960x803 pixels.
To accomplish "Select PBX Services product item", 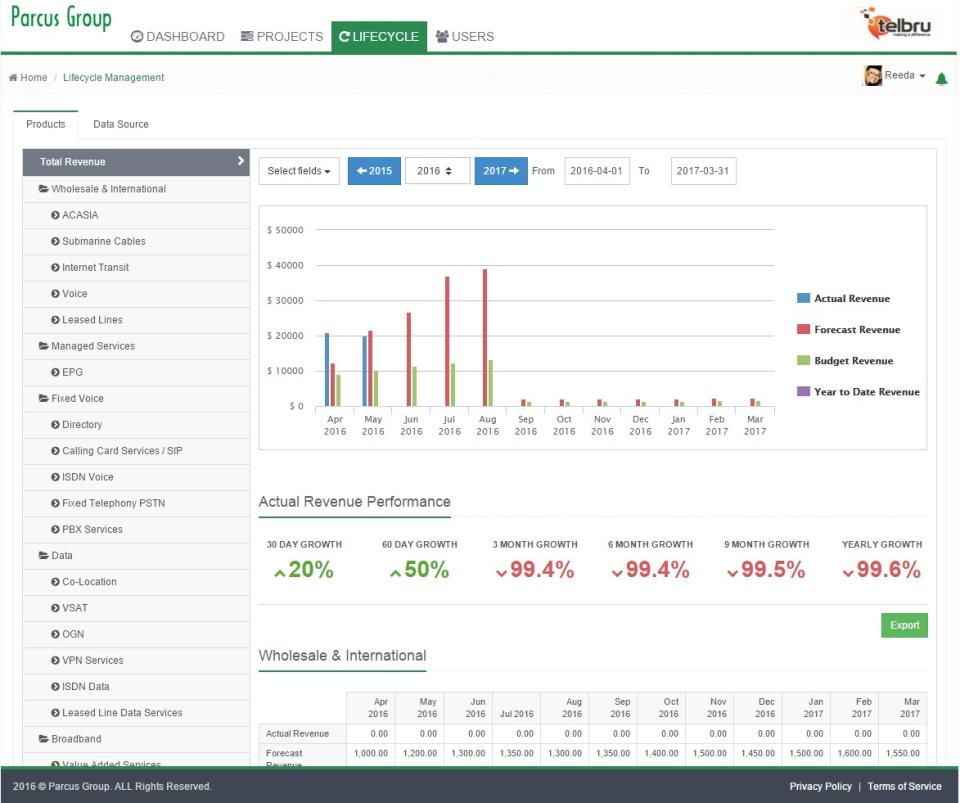I will click(136, 529).
